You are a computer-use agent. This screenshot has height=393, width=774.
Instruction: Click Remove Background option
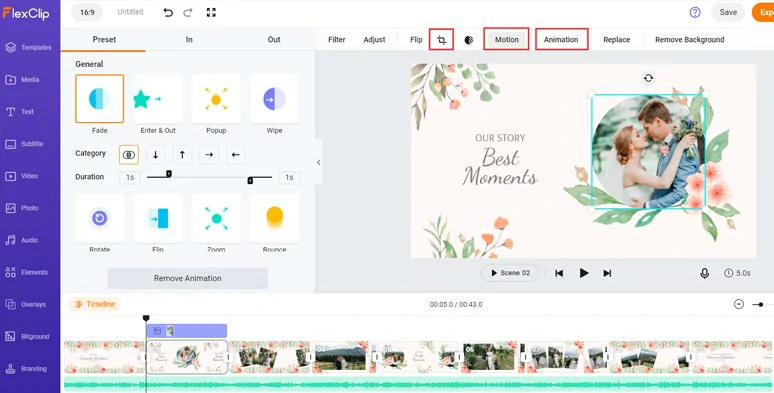click(690, 39)
